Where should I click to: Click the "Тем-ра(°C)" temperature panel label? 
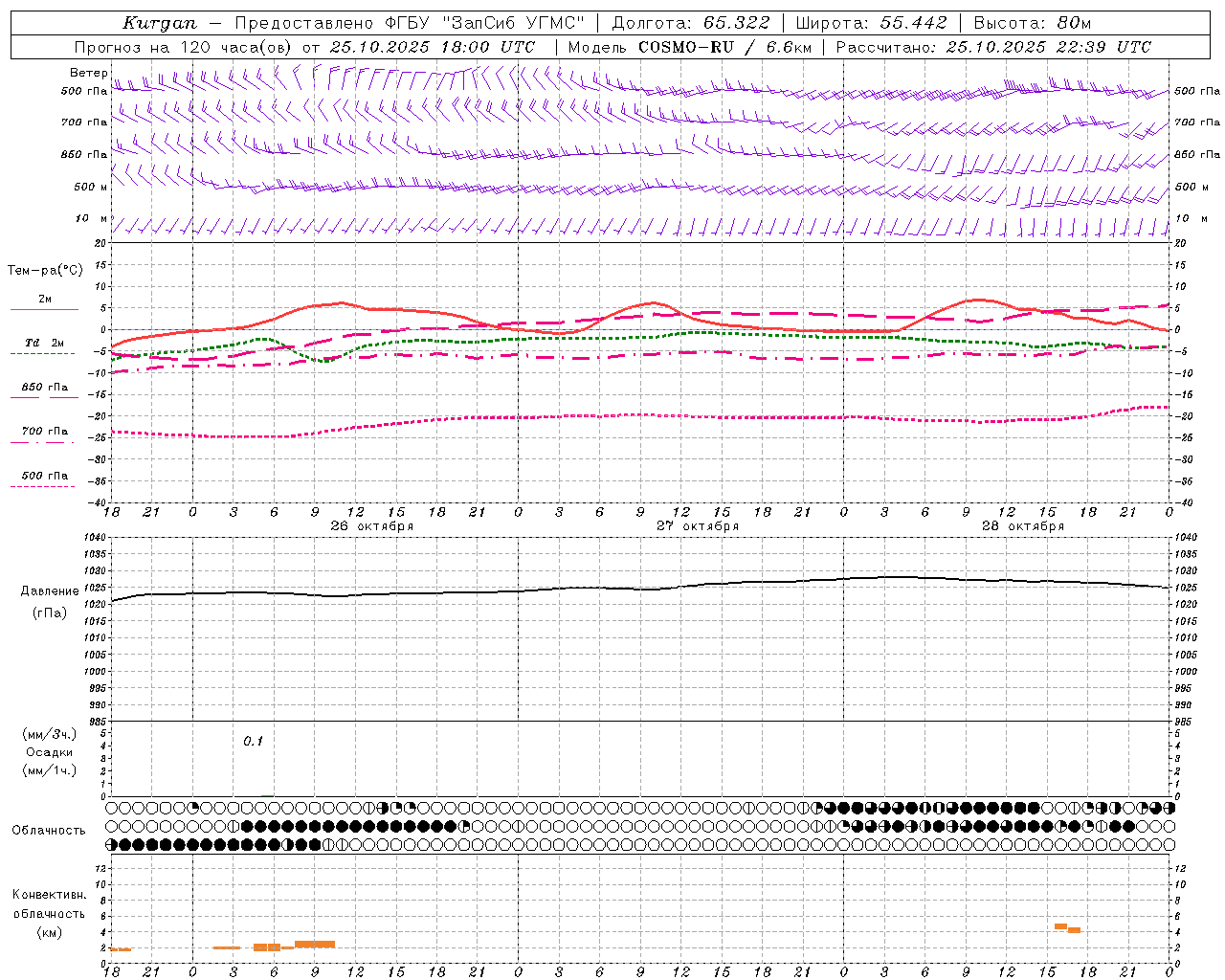(45, 271)
